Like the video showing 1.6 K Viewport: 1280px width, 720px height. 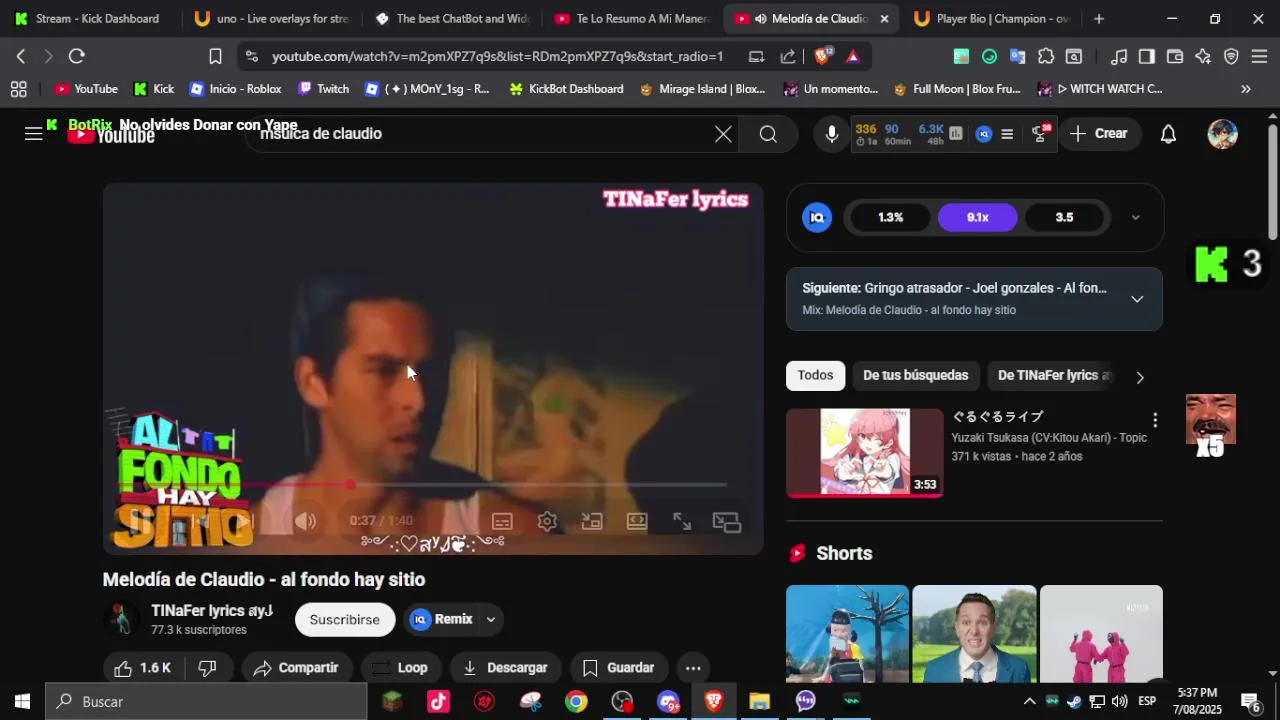(143, 668)
